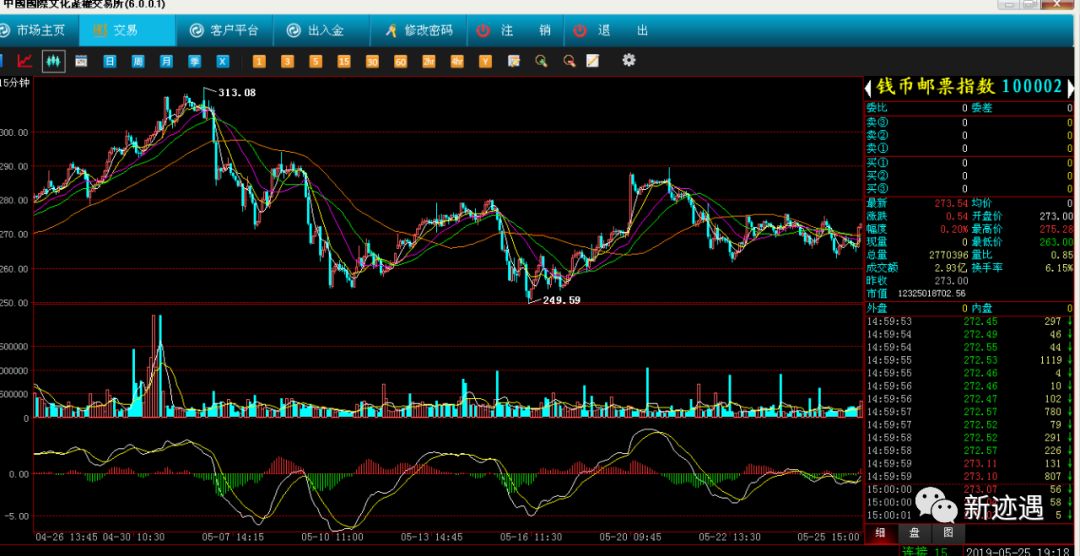Click the latest price 273.54
Image resolution: width=1080 pixels, height=556 pixels.
point(951,203)
